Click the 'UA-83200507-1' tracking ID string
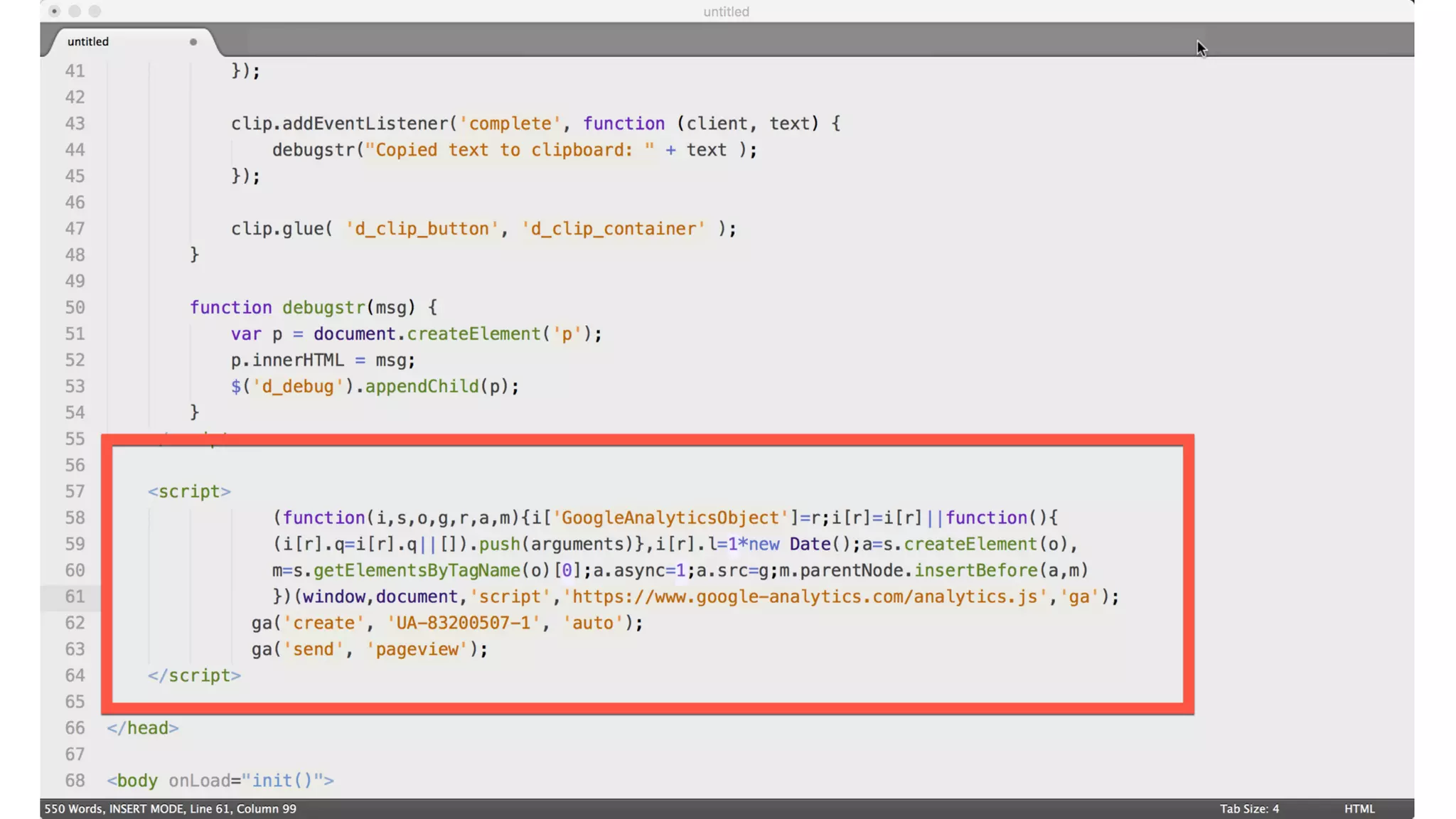The width and height of the screenshot is (1456, 819). pos(463,623)
